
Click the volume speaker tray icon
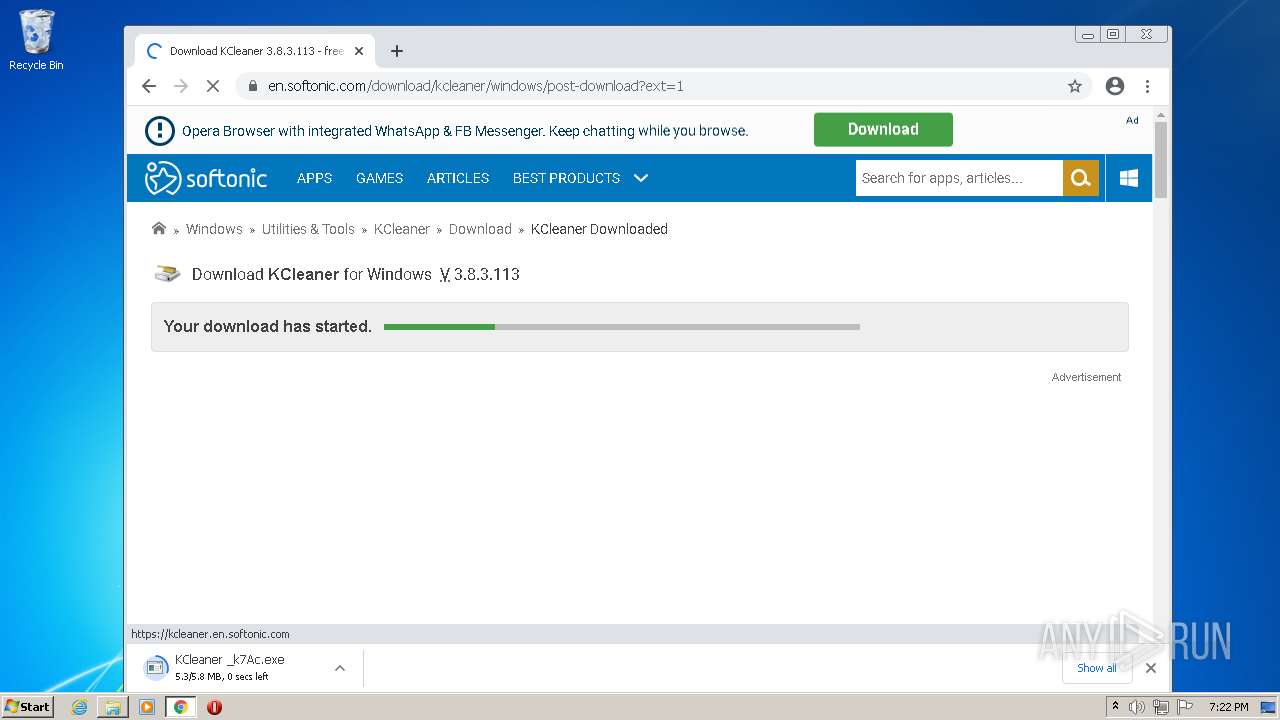pos(1137,707)
